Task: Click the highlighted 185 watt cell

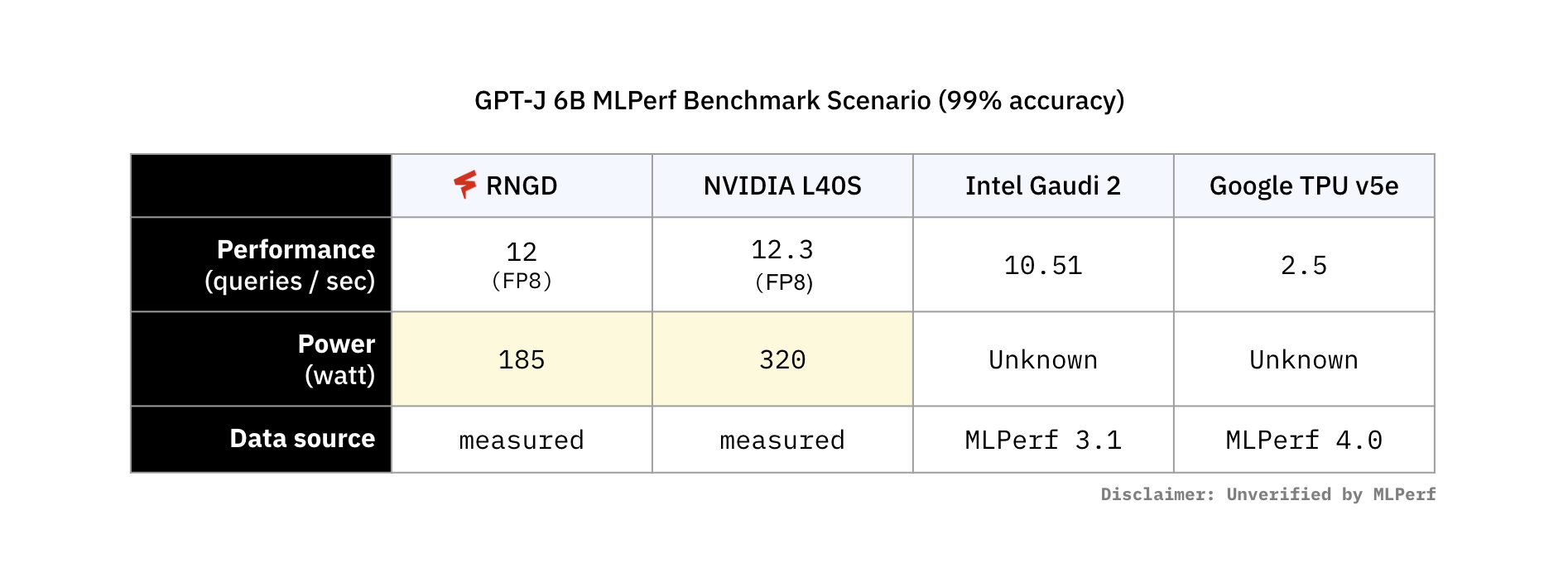Action: (522, 360)
